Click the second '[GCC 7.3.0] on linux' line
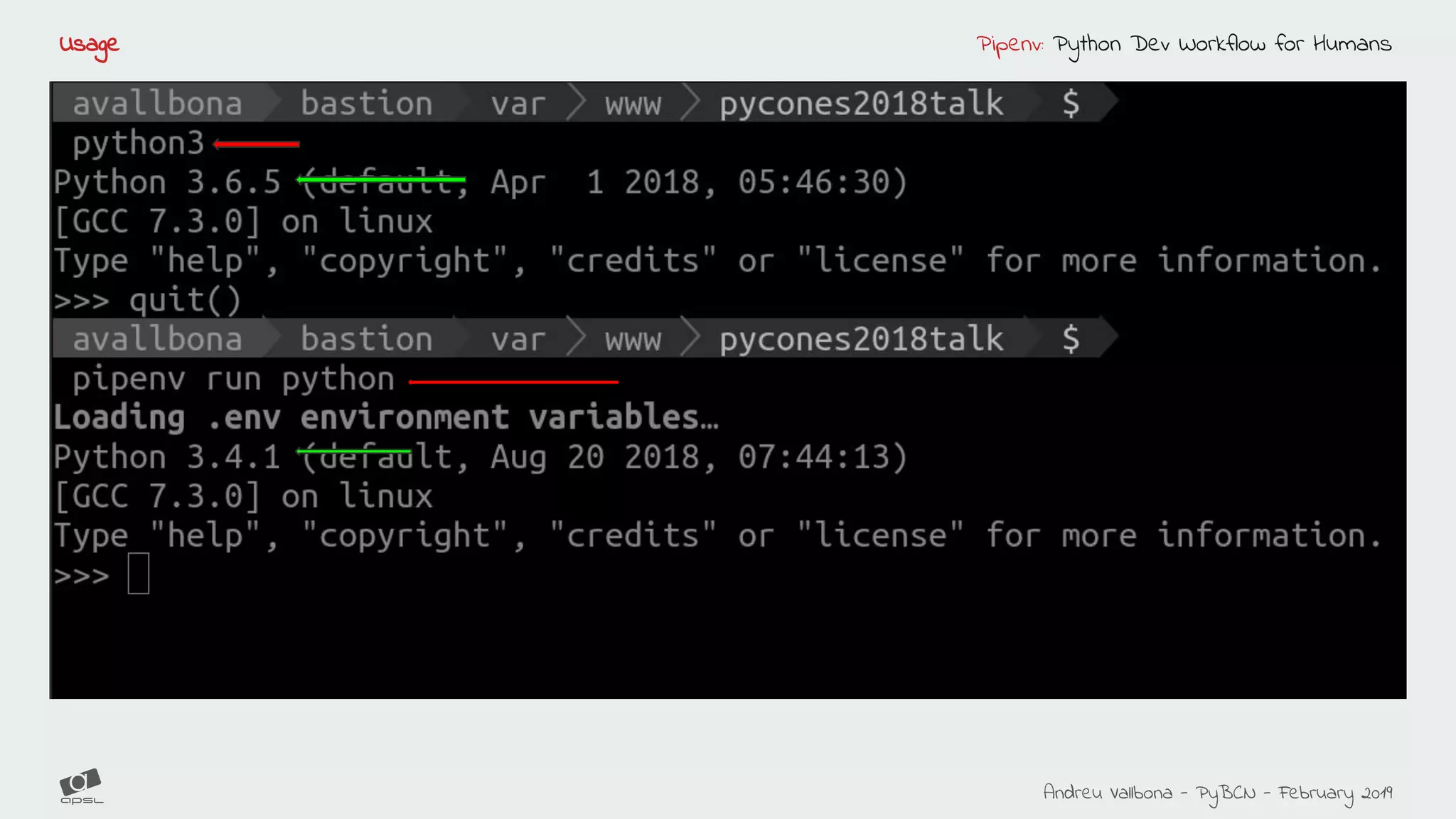 [x=243, y=496]
